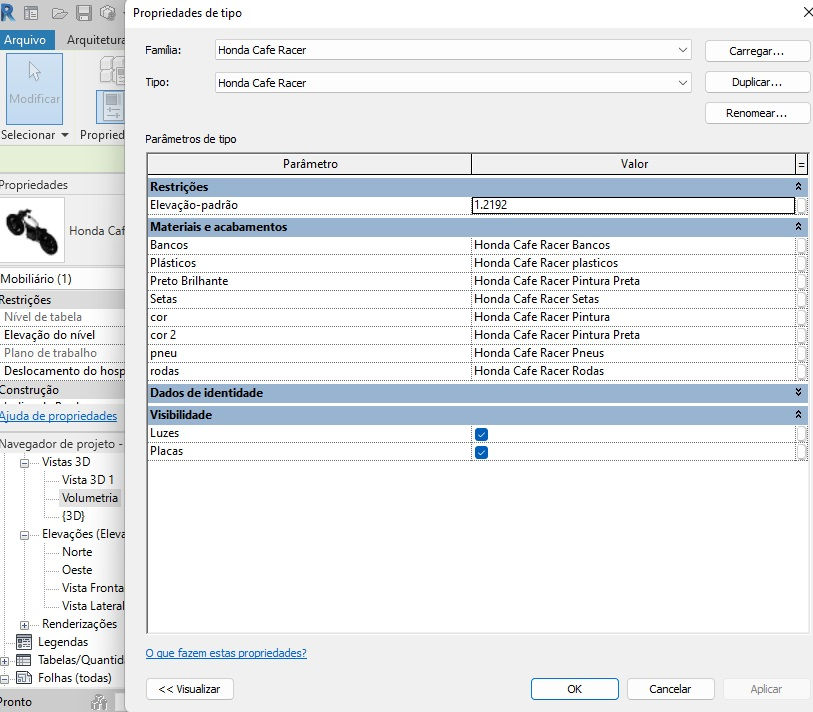813x712 pixels.
Task: Click the Open folder icon in quick access toolbar
Action: point(60,13)
